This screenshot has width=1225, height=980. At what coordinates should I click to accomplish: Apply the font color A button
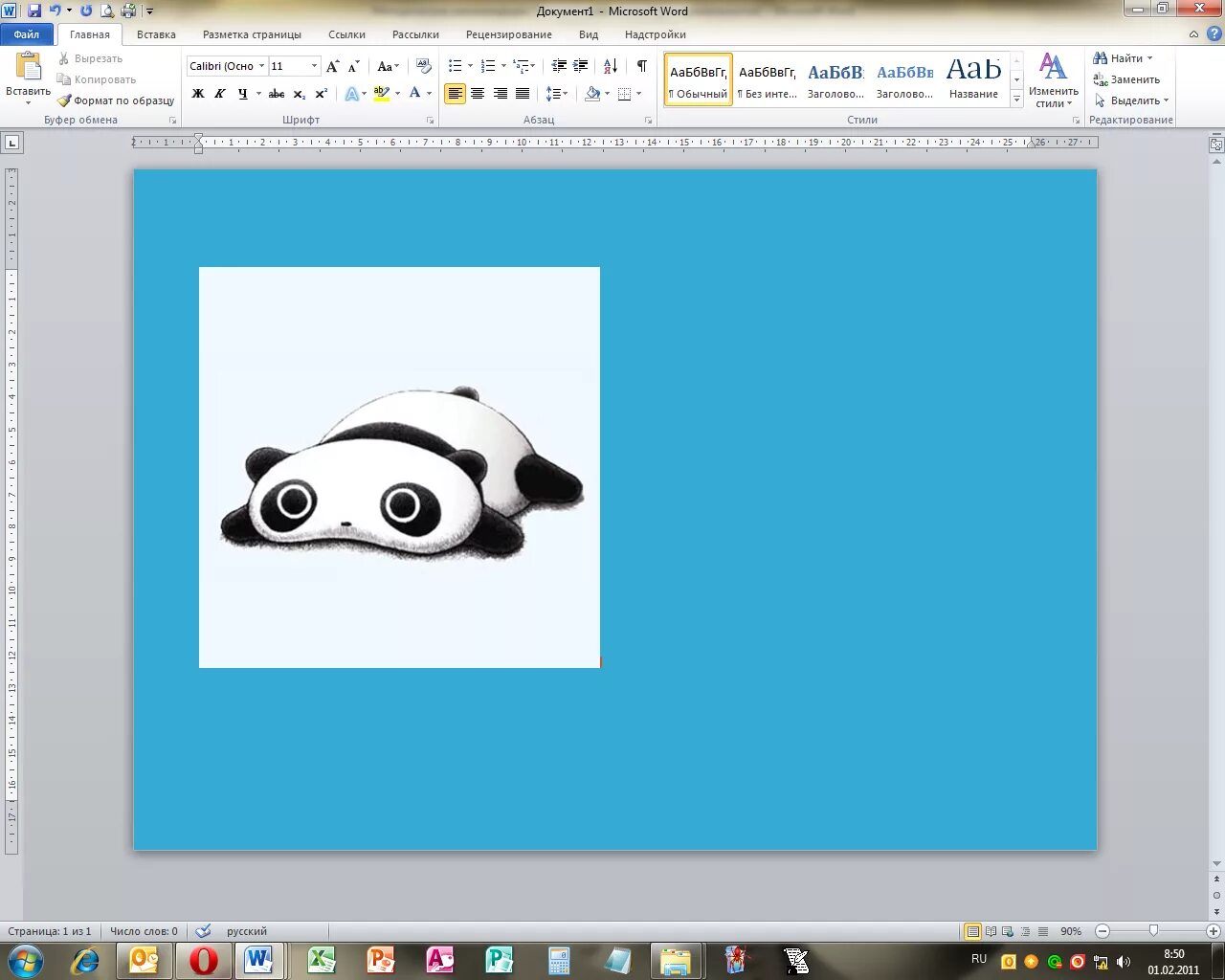[414, 93]
